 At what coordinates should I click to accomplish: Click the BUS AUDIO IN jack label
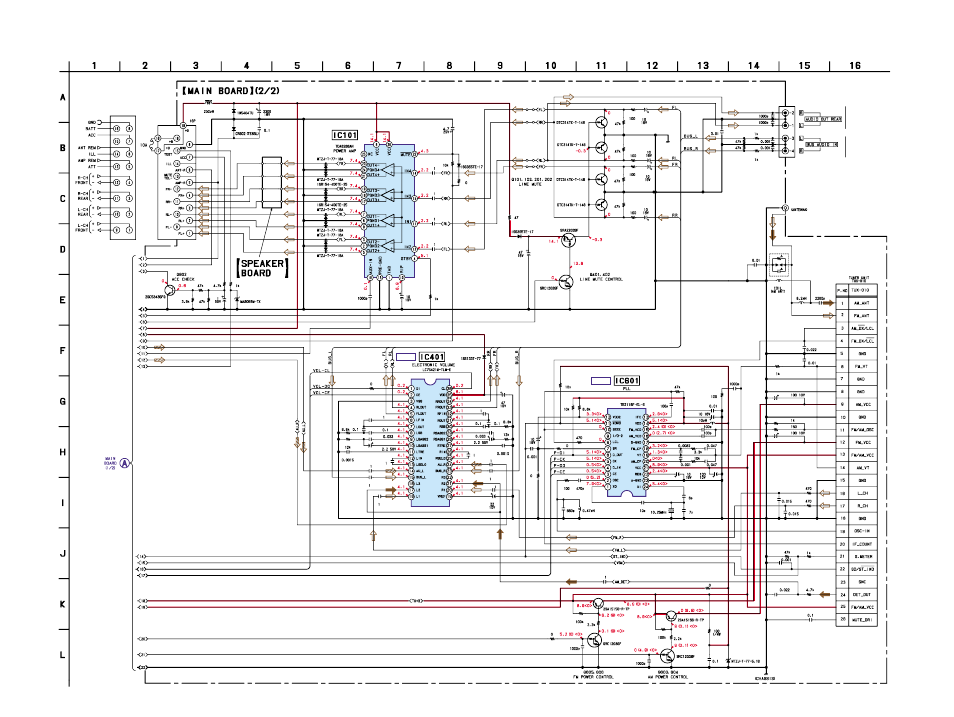coord(823,145)
